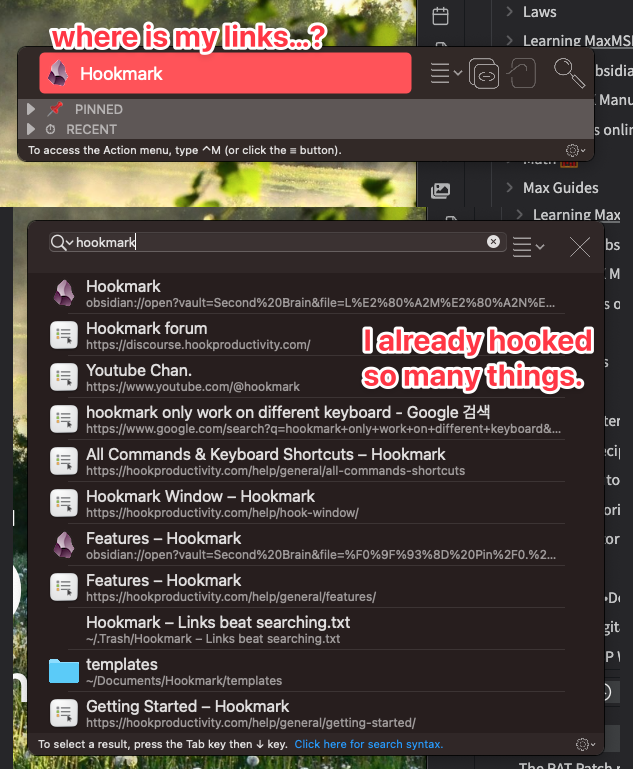Expand the Max Guides folder
This screenshot has width=633, height=769.
coord(509,187)
